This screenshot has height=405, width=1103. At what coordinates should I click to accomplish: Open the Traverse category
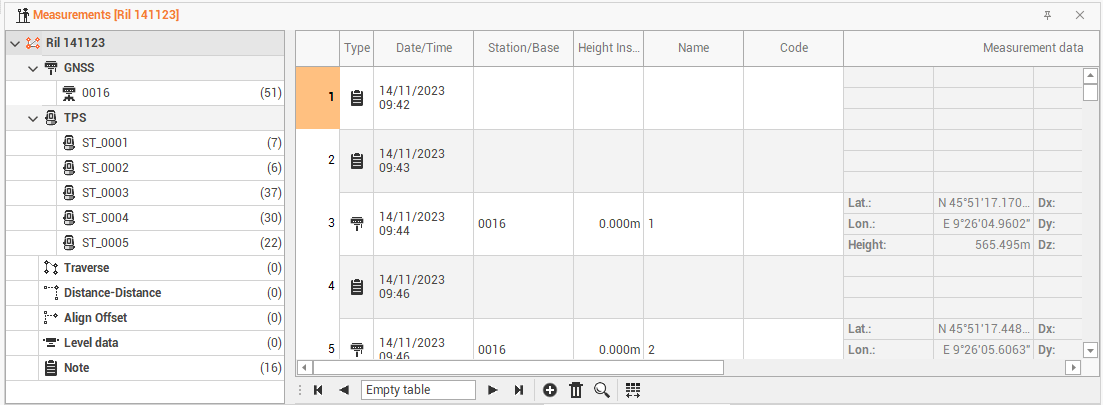[x=86, y=268]
